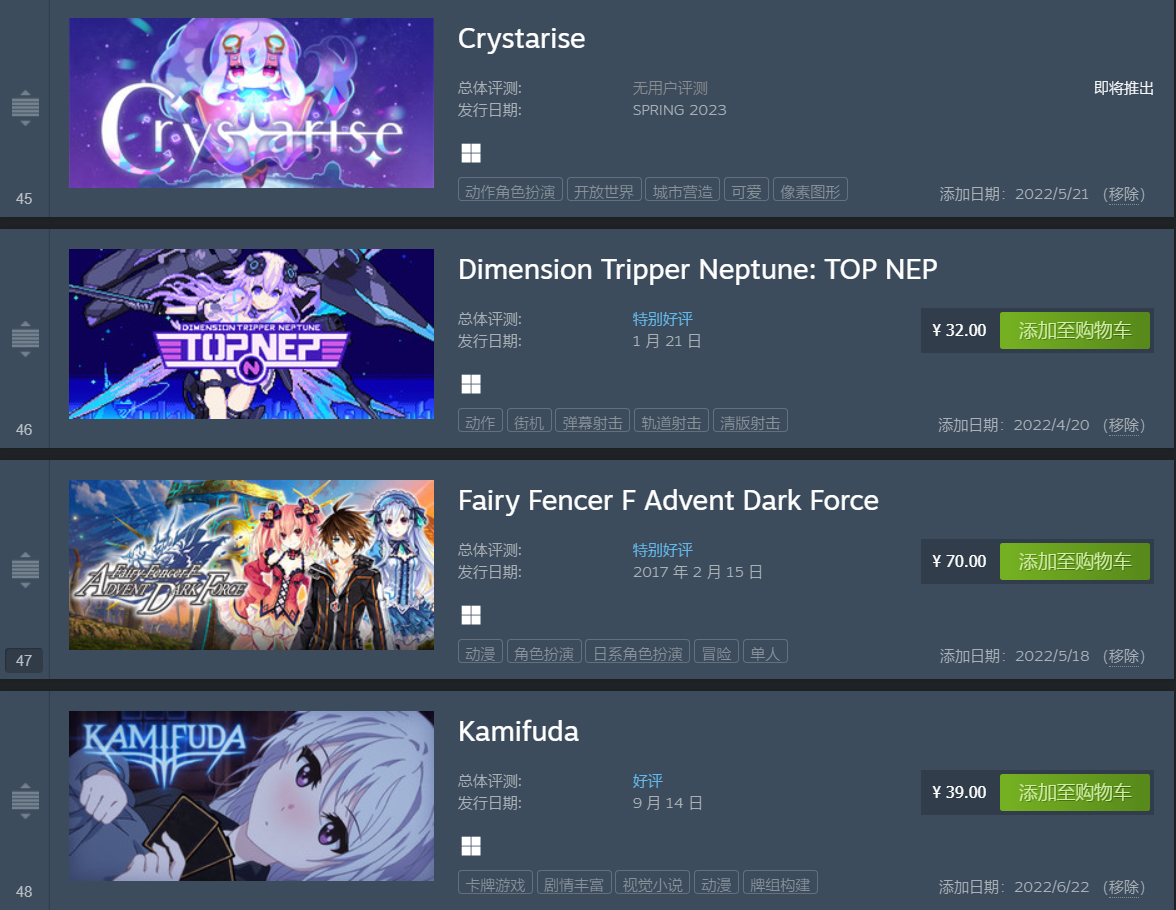
Task: Edit the rank number field showing 47
Action: (x=24, y=660)
